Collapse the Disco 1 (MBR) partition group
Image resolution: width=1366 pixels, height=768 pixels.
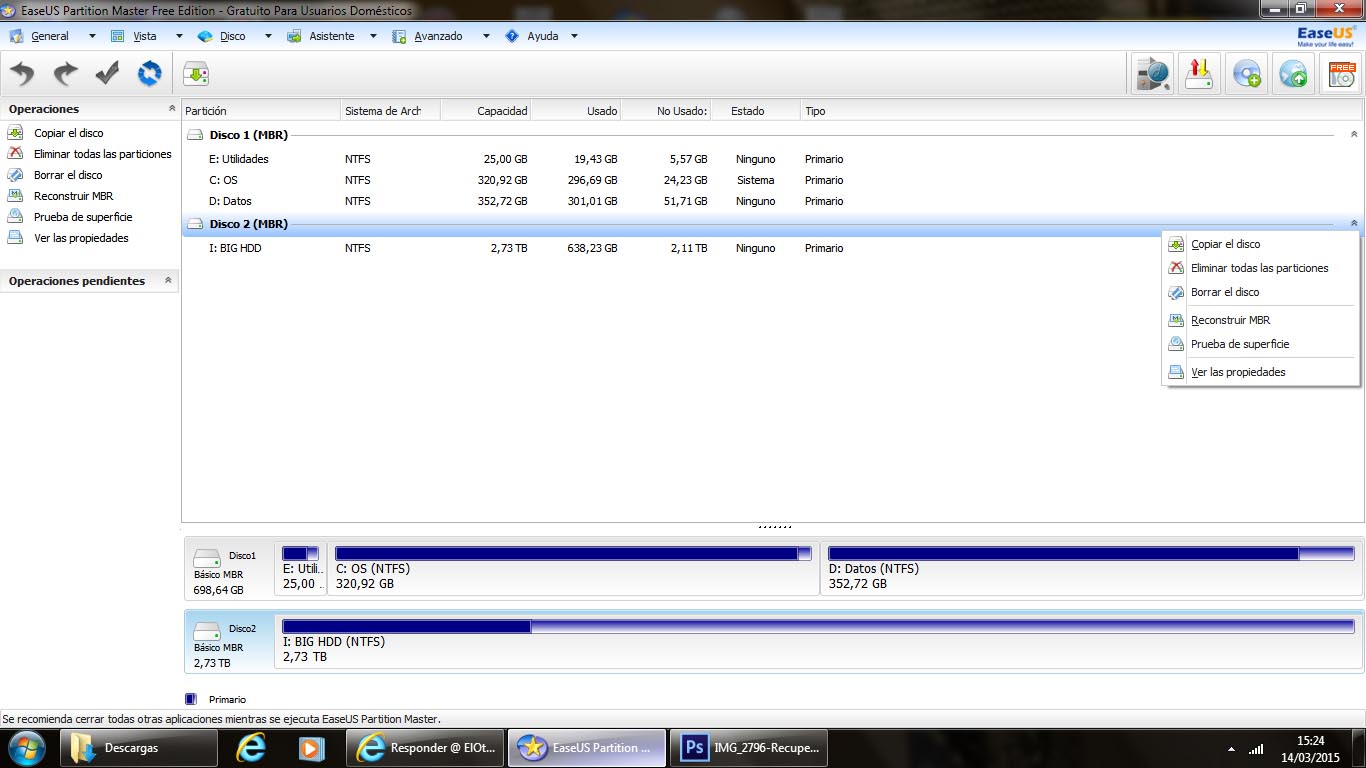pos(1354,134)
